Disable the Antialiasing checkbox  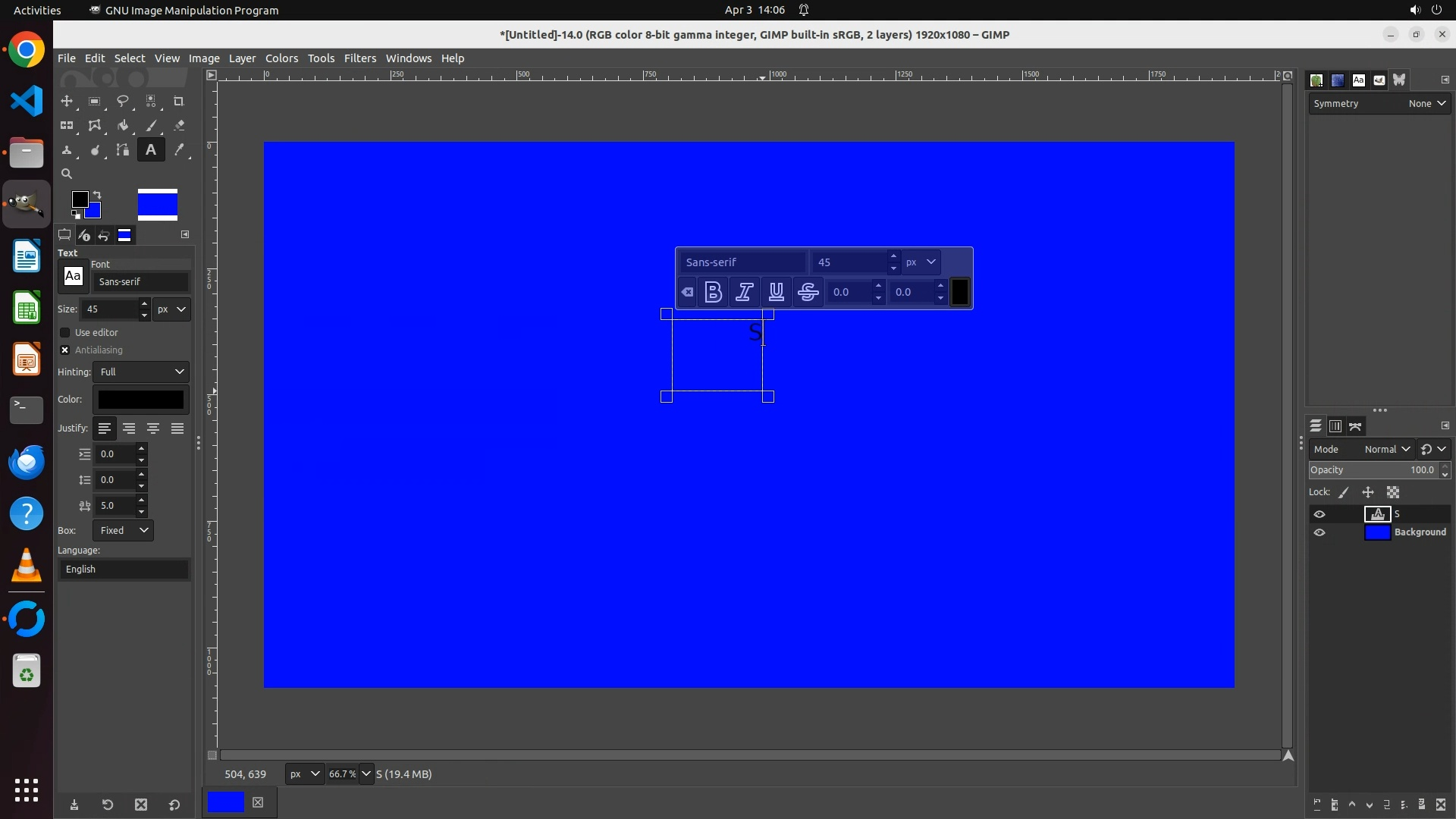tap(65, 350)
